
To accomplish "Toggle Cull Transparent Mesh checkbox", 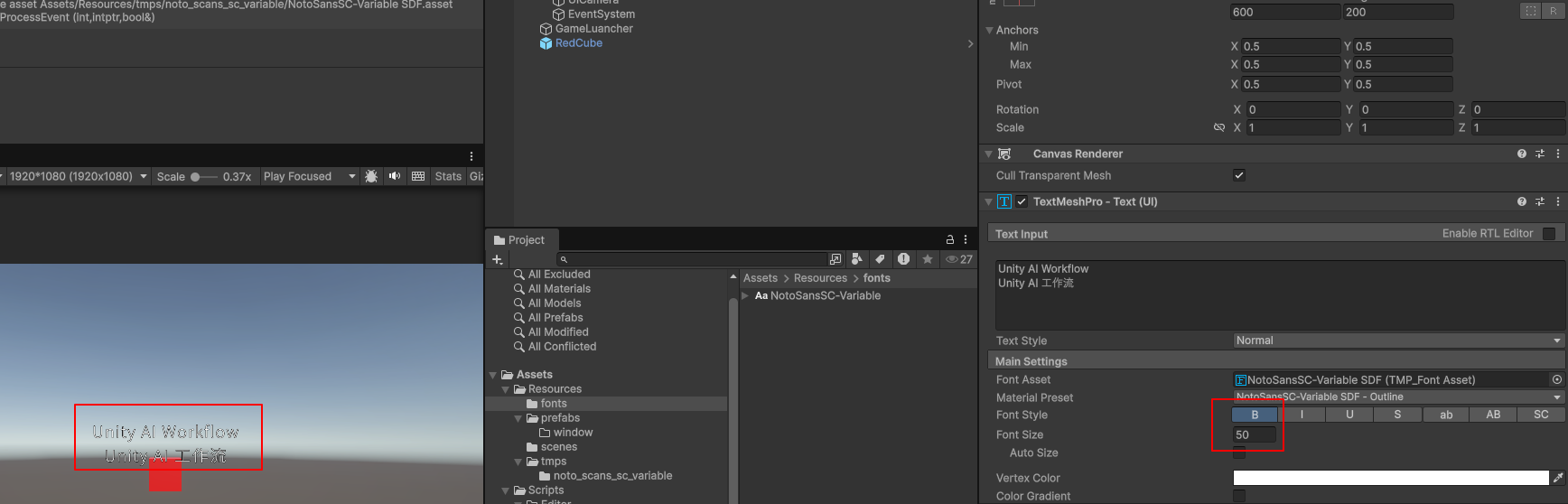I will 1239,175.
